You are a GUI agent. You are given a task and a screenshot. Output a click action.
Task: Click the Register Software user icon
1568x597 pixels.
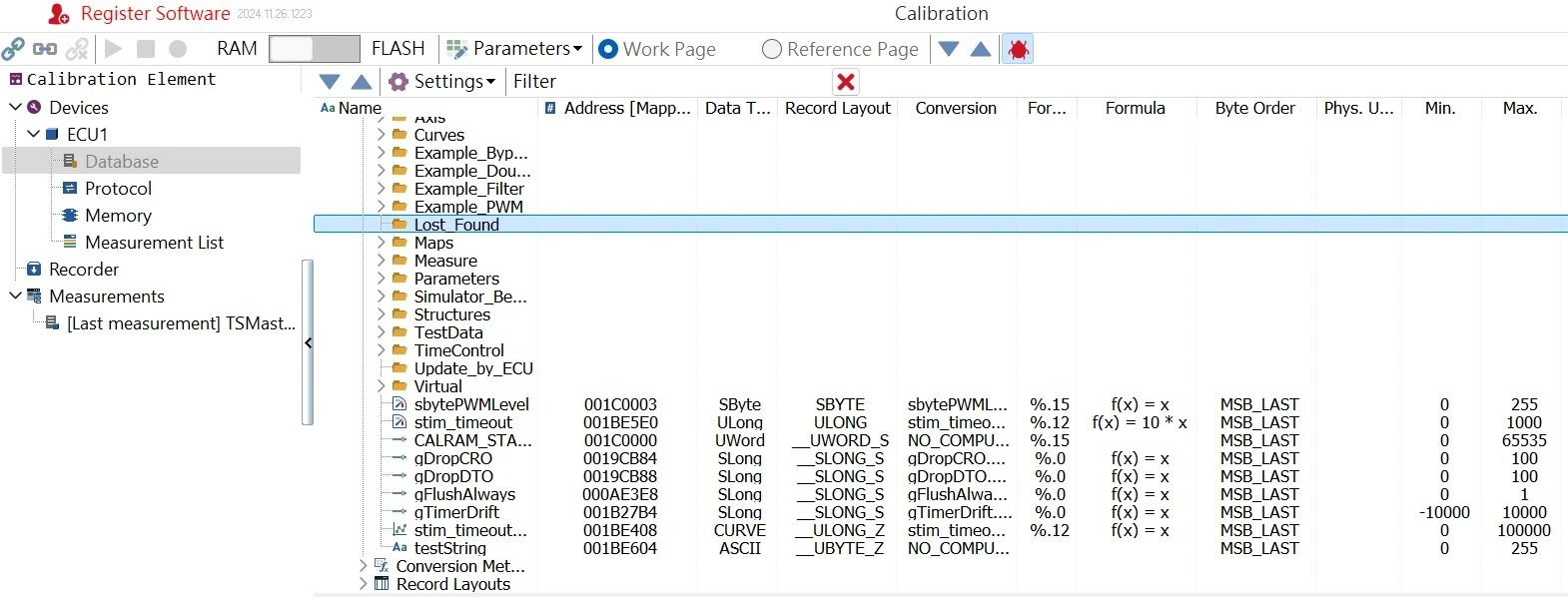(x=59, y=14)
